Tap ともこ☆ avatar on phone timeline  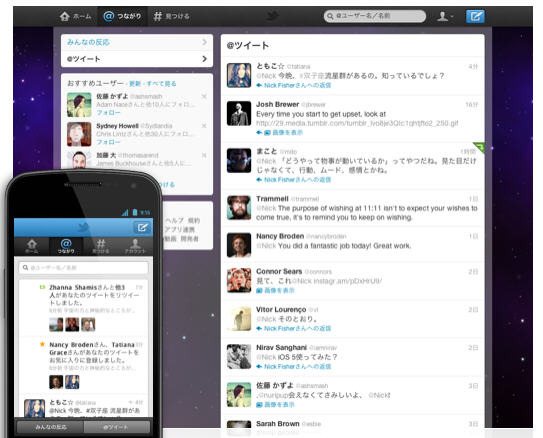point(34,408)
